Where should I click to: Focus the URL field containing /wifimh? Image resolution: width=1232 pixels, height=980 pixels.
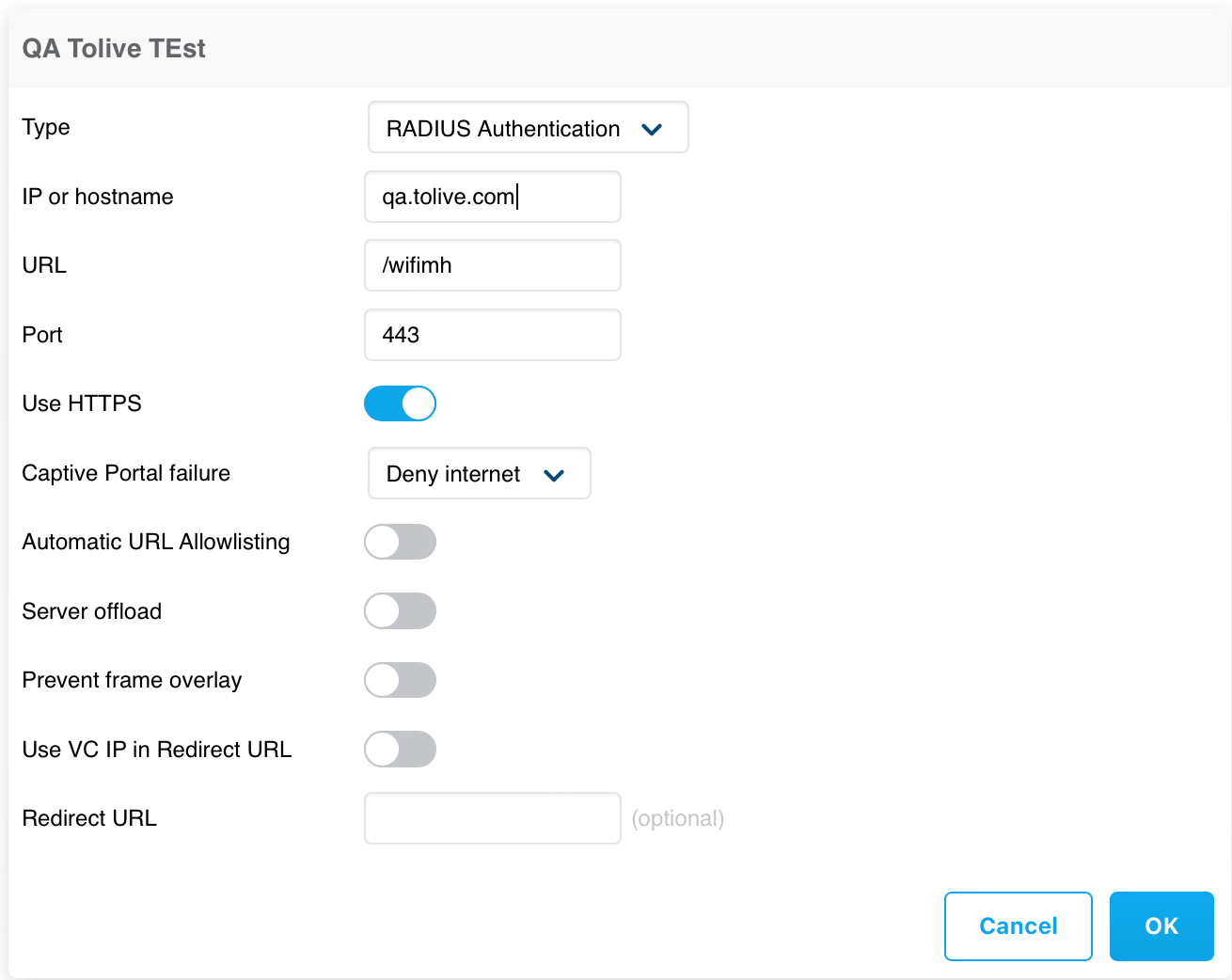pos(493,265)
